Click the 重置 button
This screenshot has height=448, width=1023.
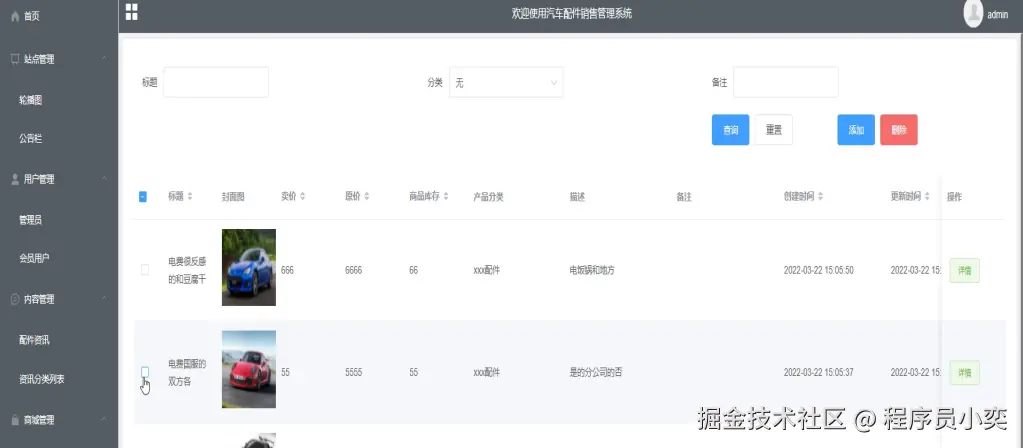[774, 130]
